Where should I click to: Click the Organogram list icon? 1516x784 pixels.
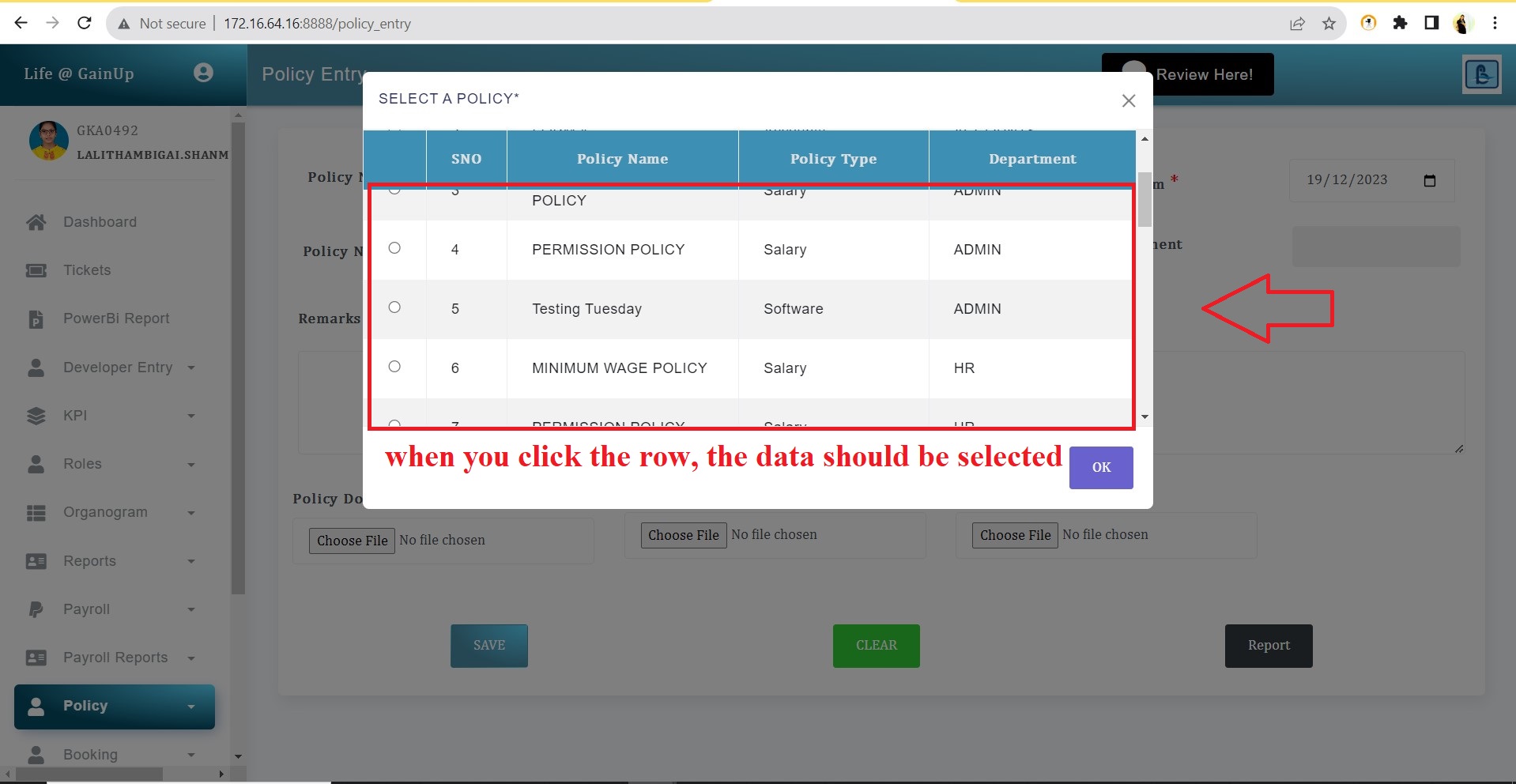click(36, 513)
